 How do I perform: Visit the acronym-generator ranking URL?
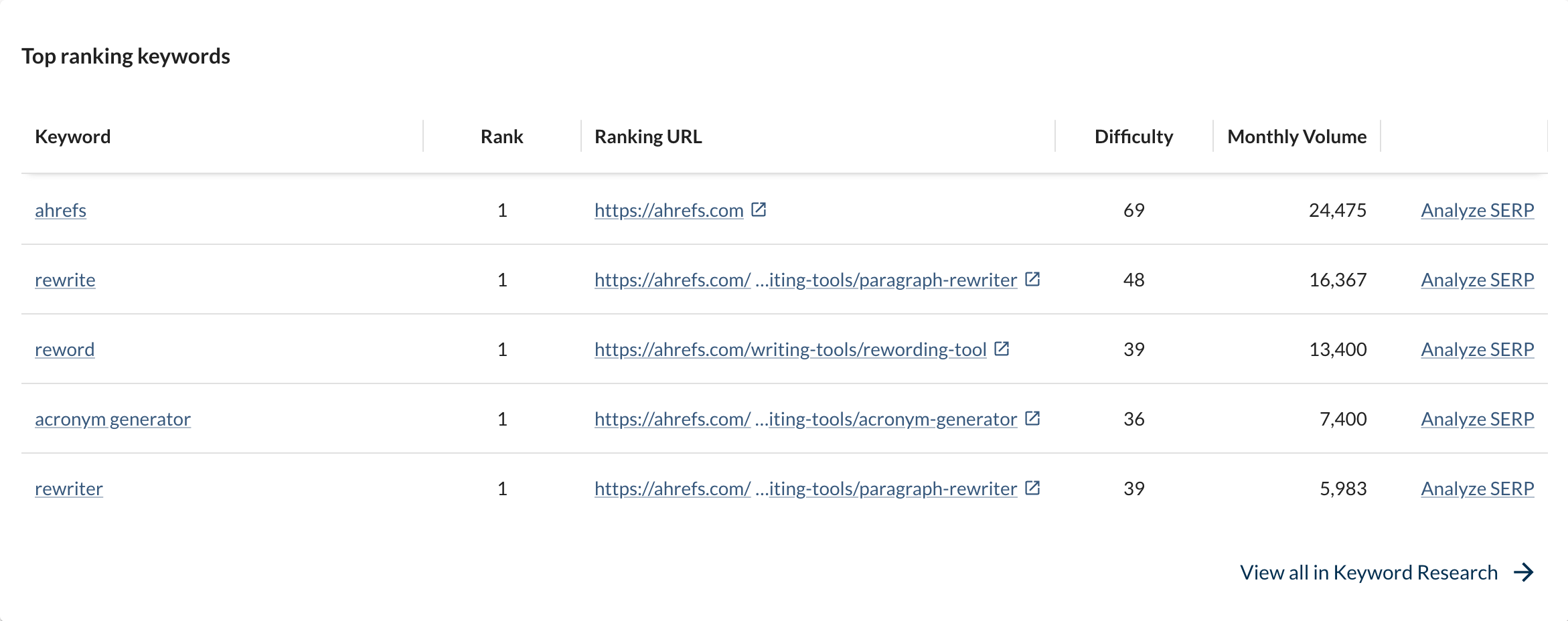[x=805, y=419]
